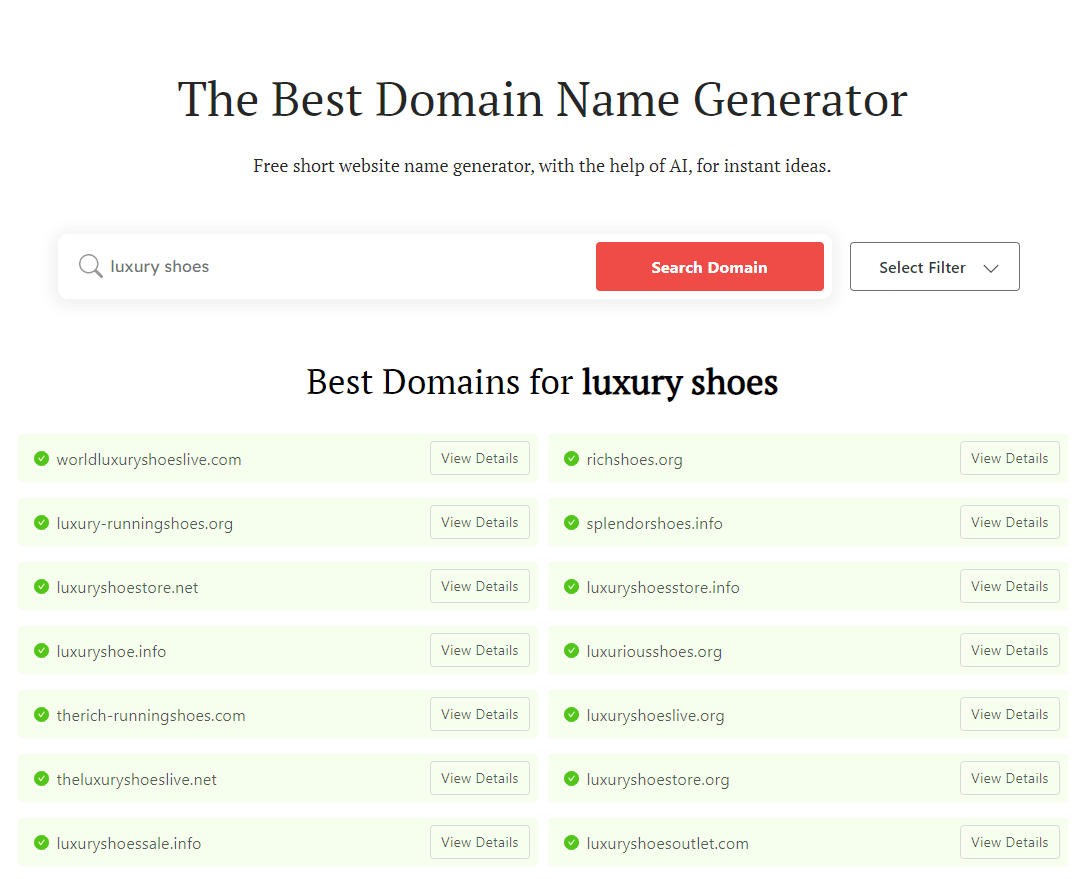Click green check icon beside splendorshoes.info
This screenshot has height=879, width=1092.
(572, 522)
